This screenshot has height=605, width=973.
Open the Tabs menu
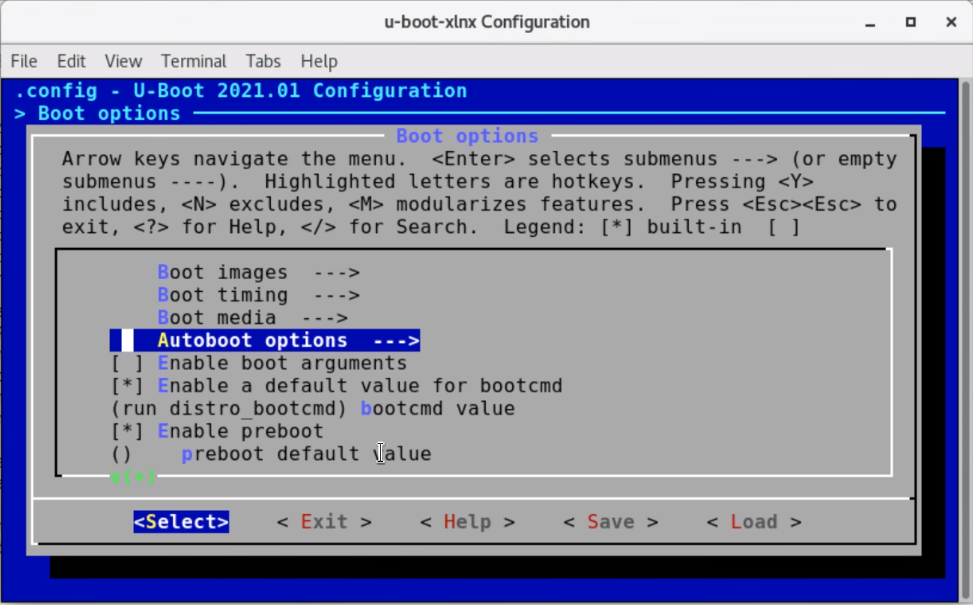[x=263, y=61]
